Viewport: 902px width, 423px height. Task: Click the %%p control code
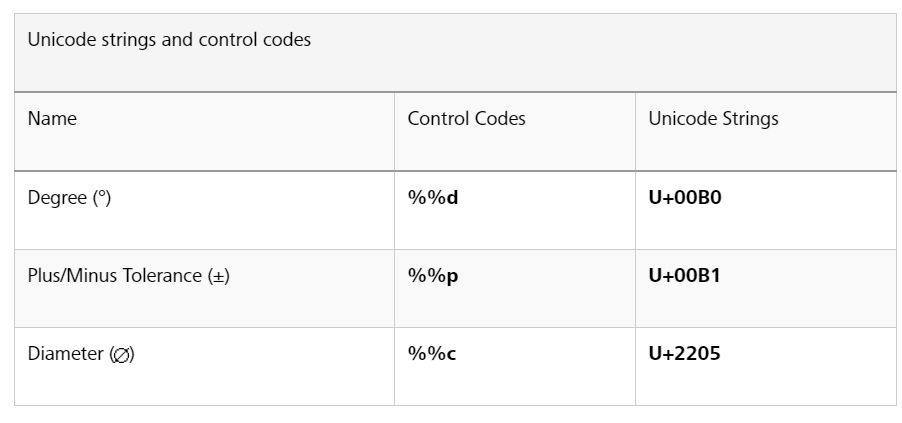433,276
